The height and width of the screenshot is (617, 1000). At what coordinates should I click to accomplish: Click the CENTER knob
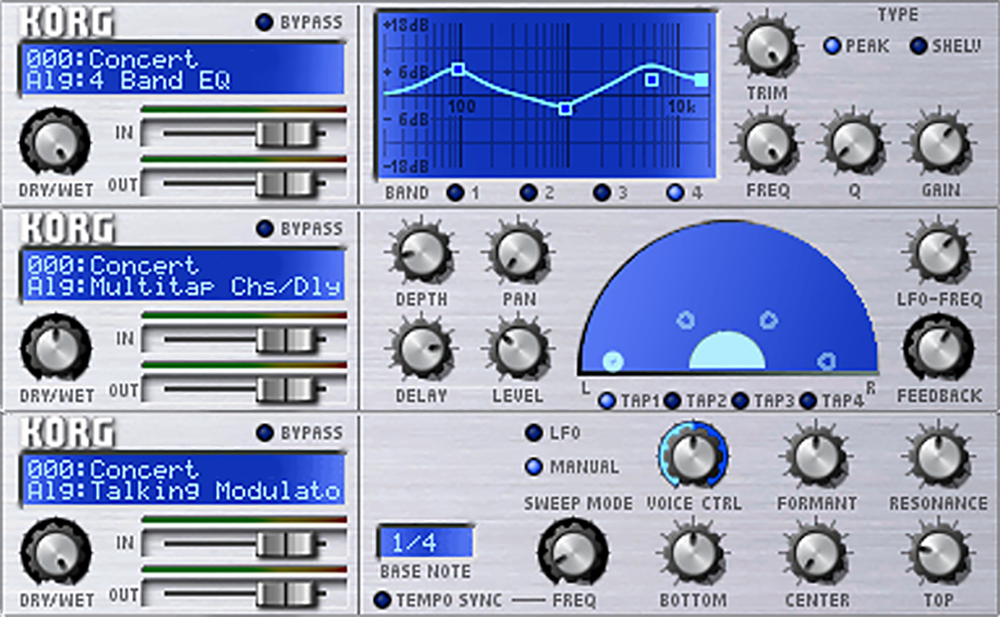point(816,554)
